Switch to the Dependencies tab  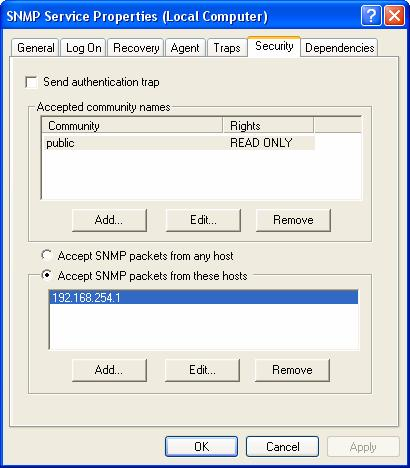click(340, 48)
